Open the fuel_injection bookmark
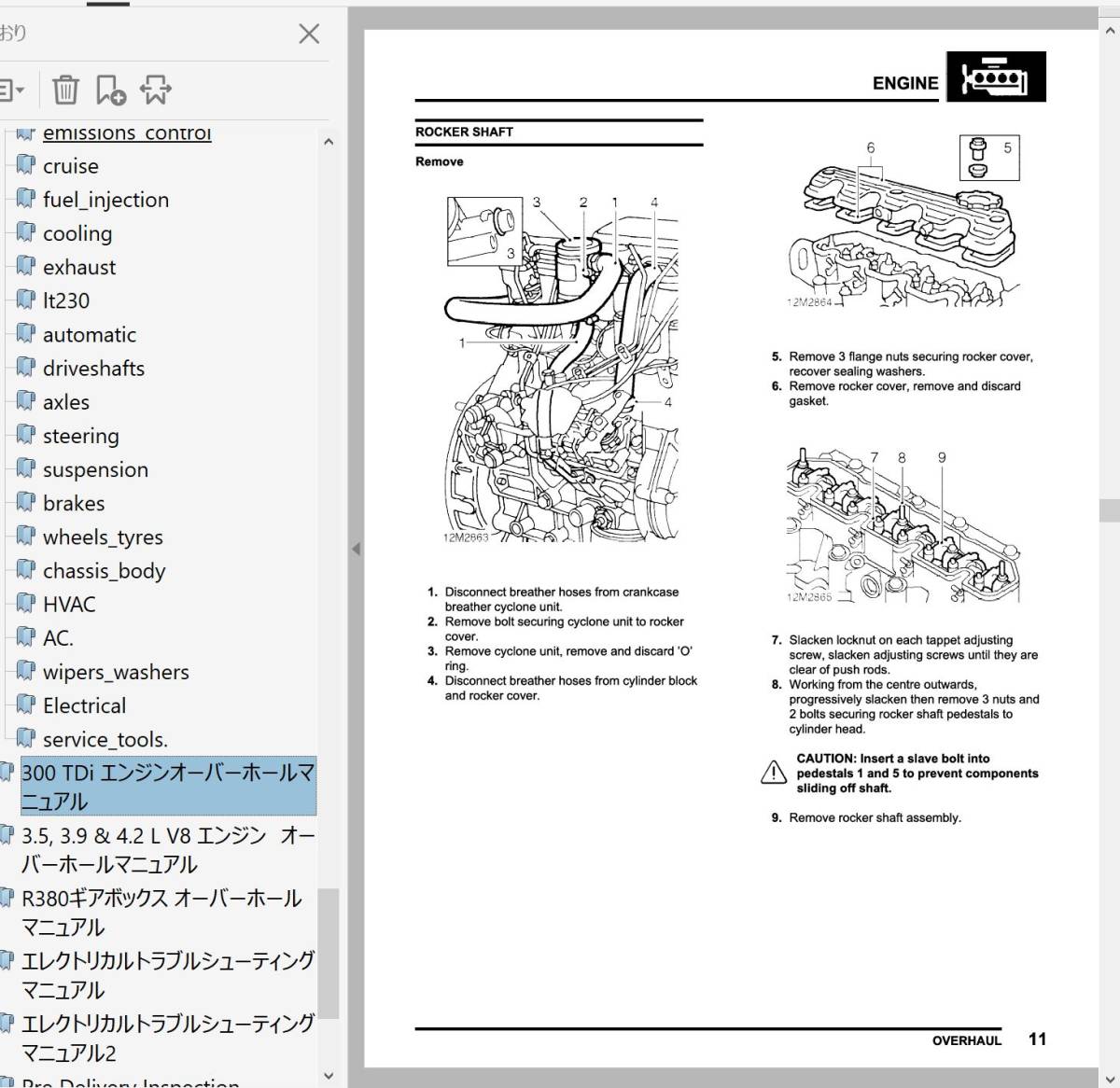Image resolution: width=1120 pixels, height=1088 pixels. tap(105, 200)
